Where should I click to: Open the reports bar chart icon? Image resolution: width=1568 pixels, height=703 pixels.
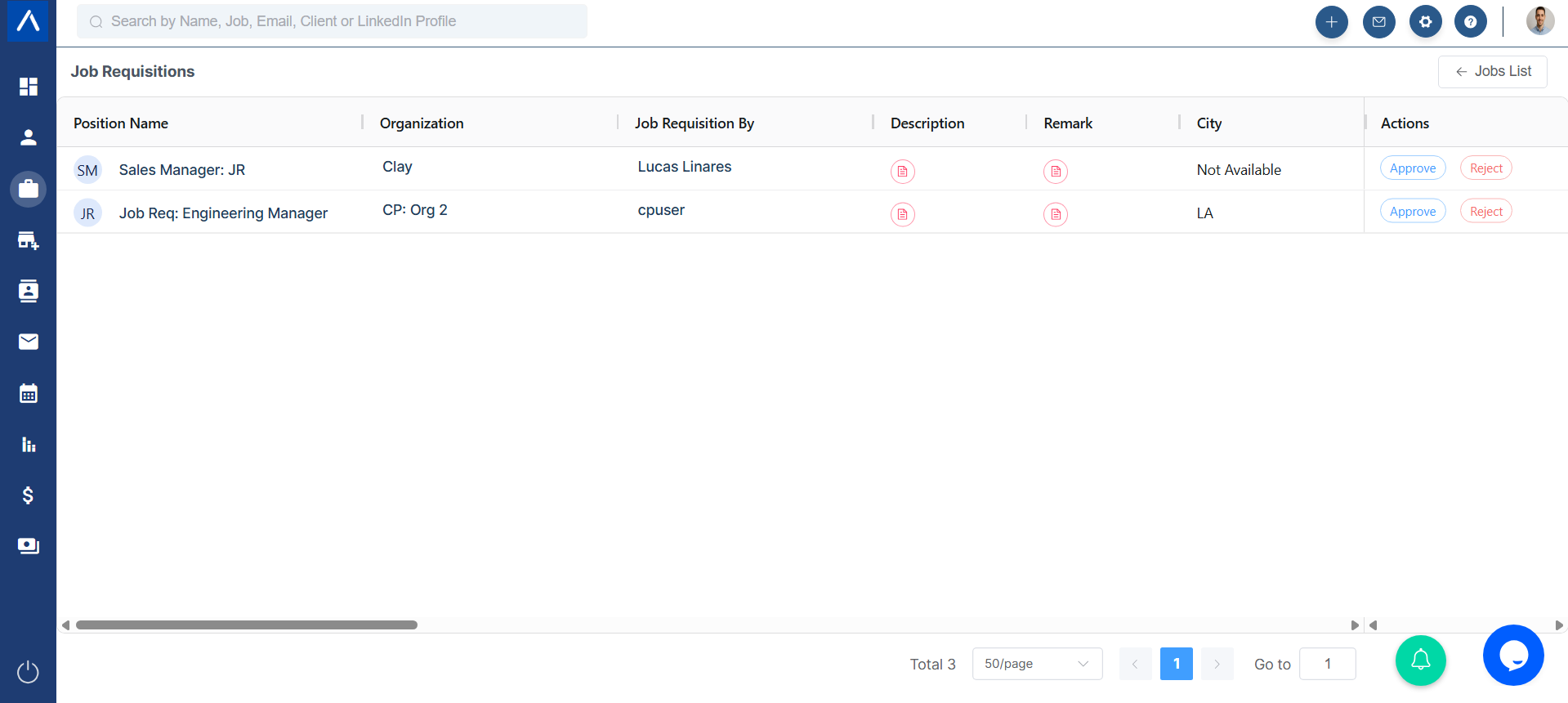pos(29,445)
